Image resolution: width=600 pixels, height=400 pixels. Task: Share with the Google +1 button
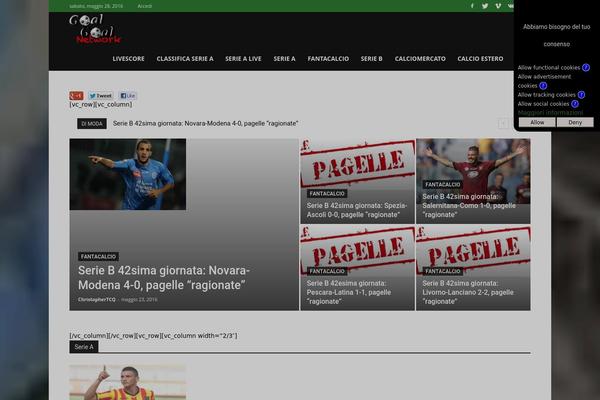click(76, 96)
